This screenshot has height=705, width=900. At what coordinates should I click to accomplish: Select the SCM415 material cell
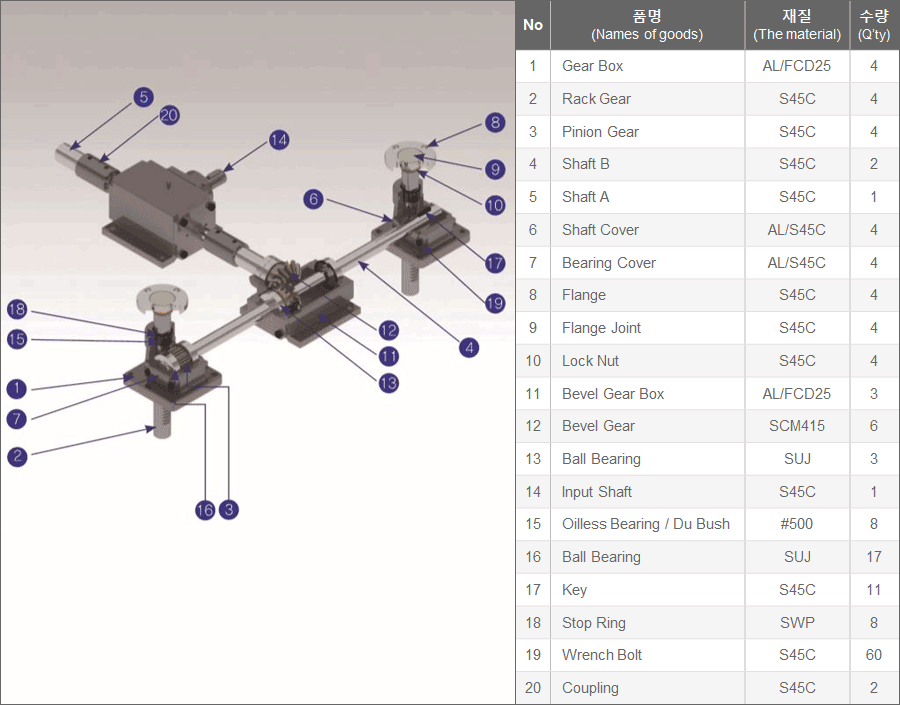[x=797, y=426]
